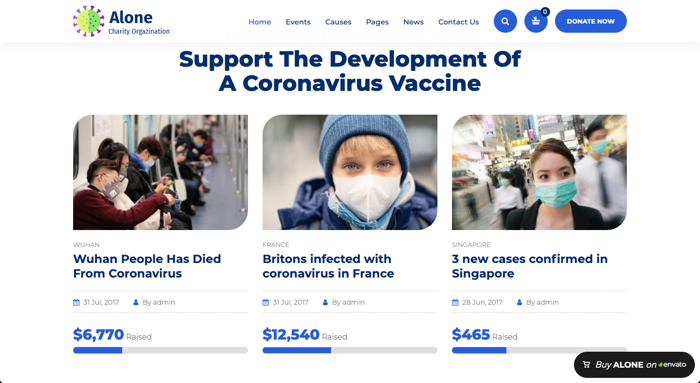Click the $12,540 raised progress bar

click(x=350, y=350)
